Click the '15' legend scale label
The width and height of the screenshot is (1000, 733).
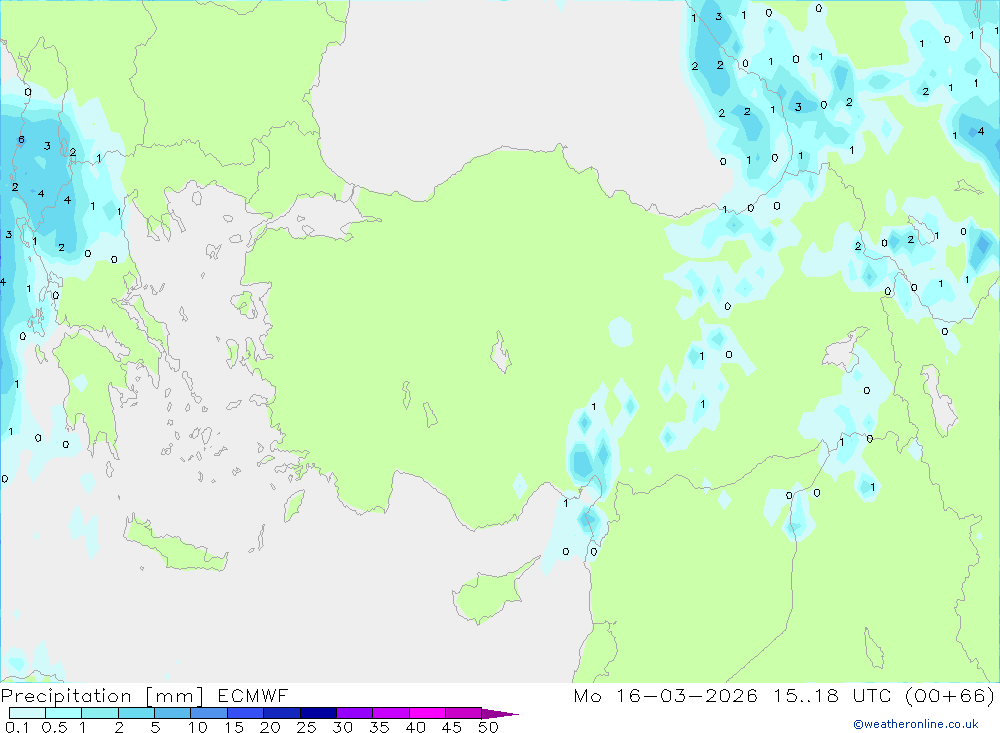(234, 727)
